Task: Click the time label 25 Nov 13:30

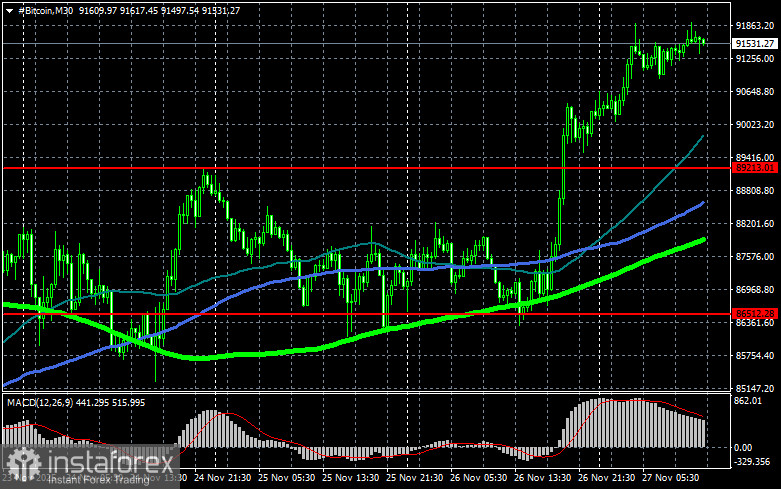Action: (350, 478)
